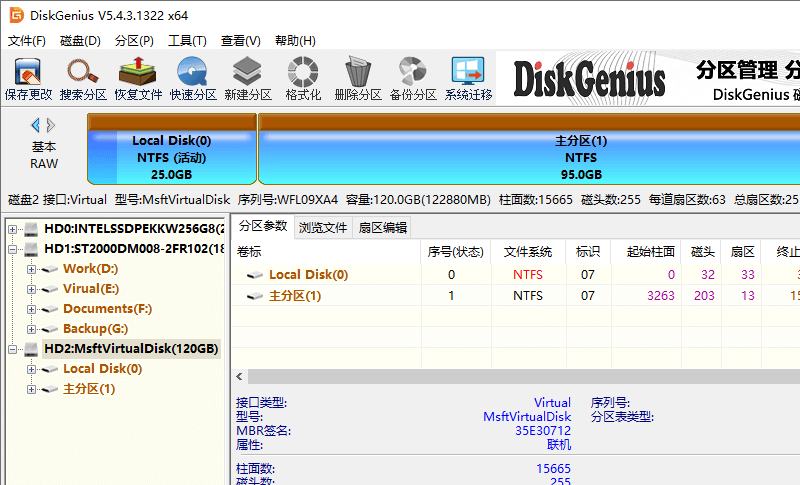Collapse HD1:ST2000DM008 tree node
Viewport: 800px width, 485px height.
pyautogui.click(x=12, y=249)
